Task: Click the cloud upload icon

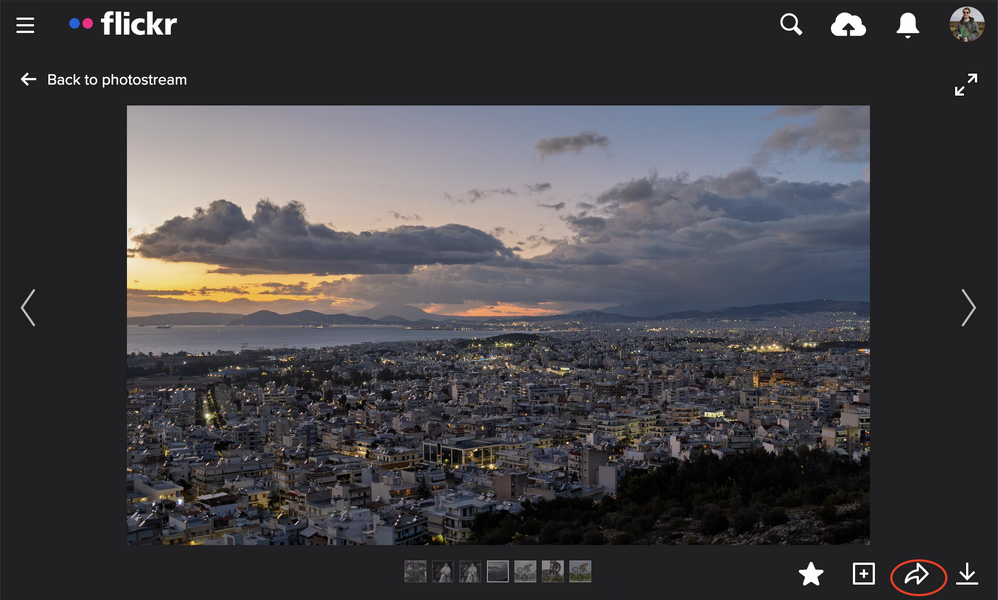Action: (848, 26)
